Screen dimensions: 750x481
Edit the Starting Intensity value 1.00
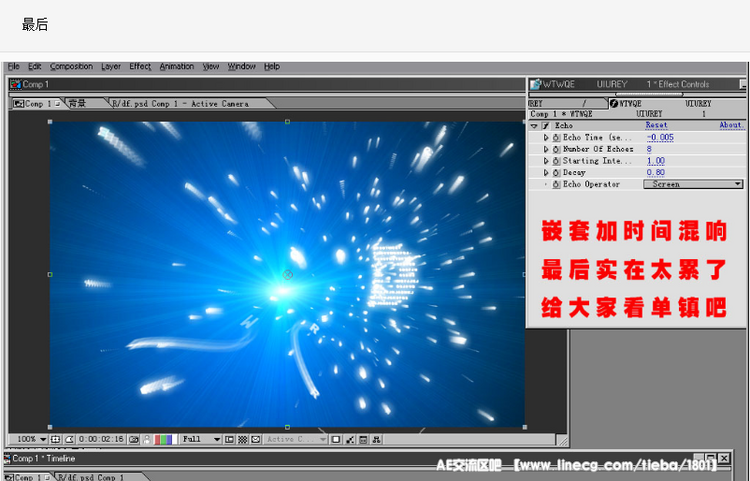click(656, 161)
